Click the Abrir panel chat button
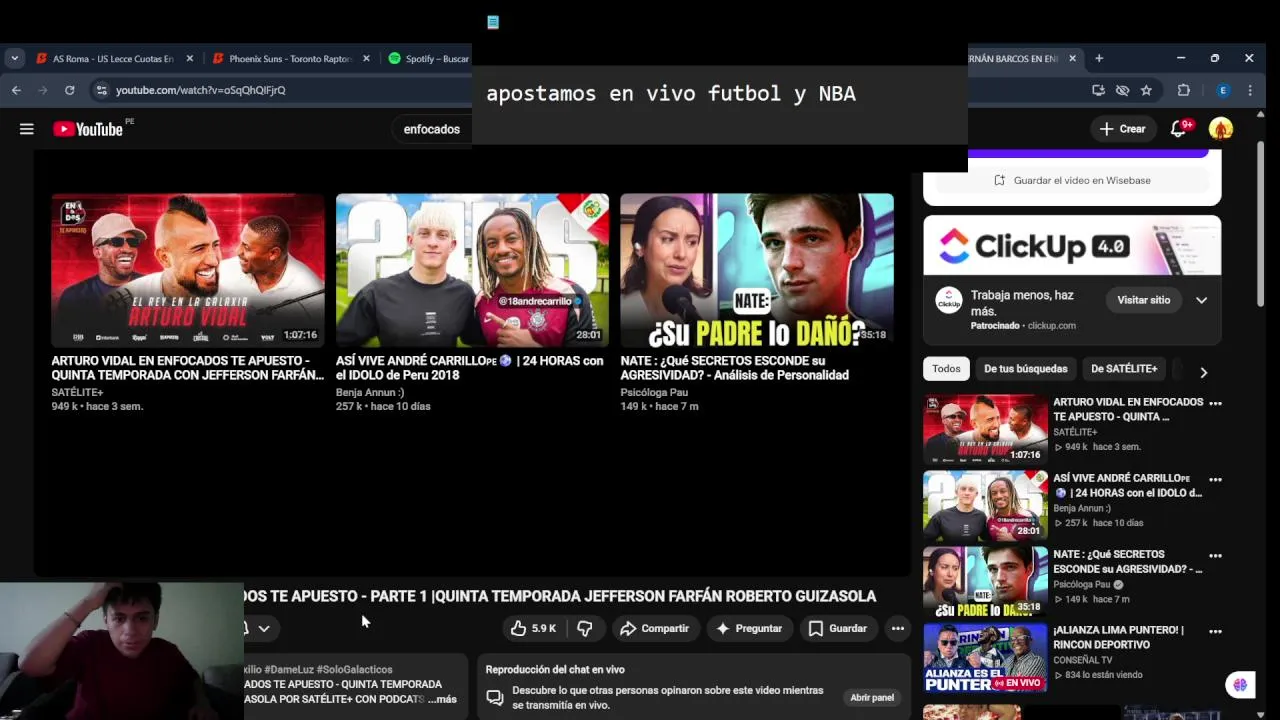The width and height of the screenshot is (1280, 720). click(x=872, y=697)
